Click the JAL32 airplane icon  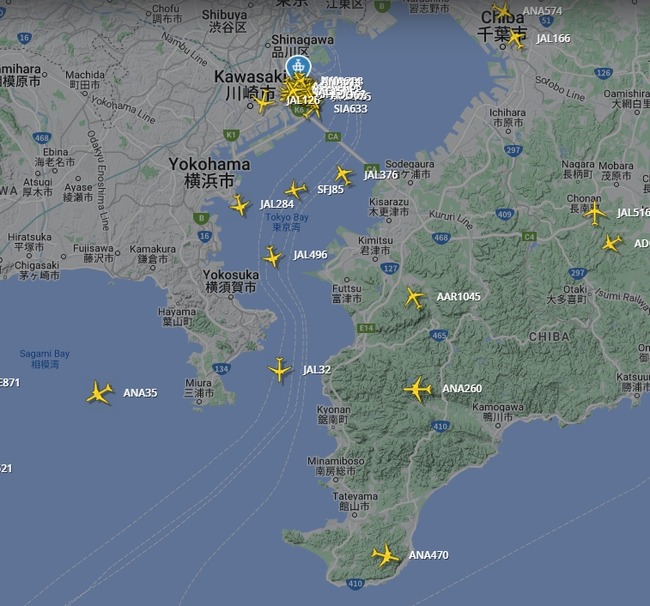pyautogui.click(x=280, y=369)
